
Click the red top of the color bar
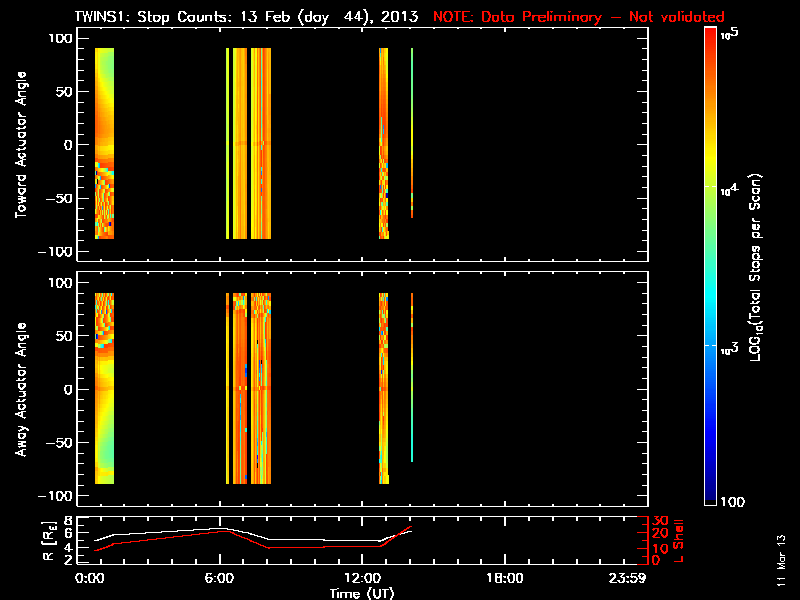[x=710, y=40]
